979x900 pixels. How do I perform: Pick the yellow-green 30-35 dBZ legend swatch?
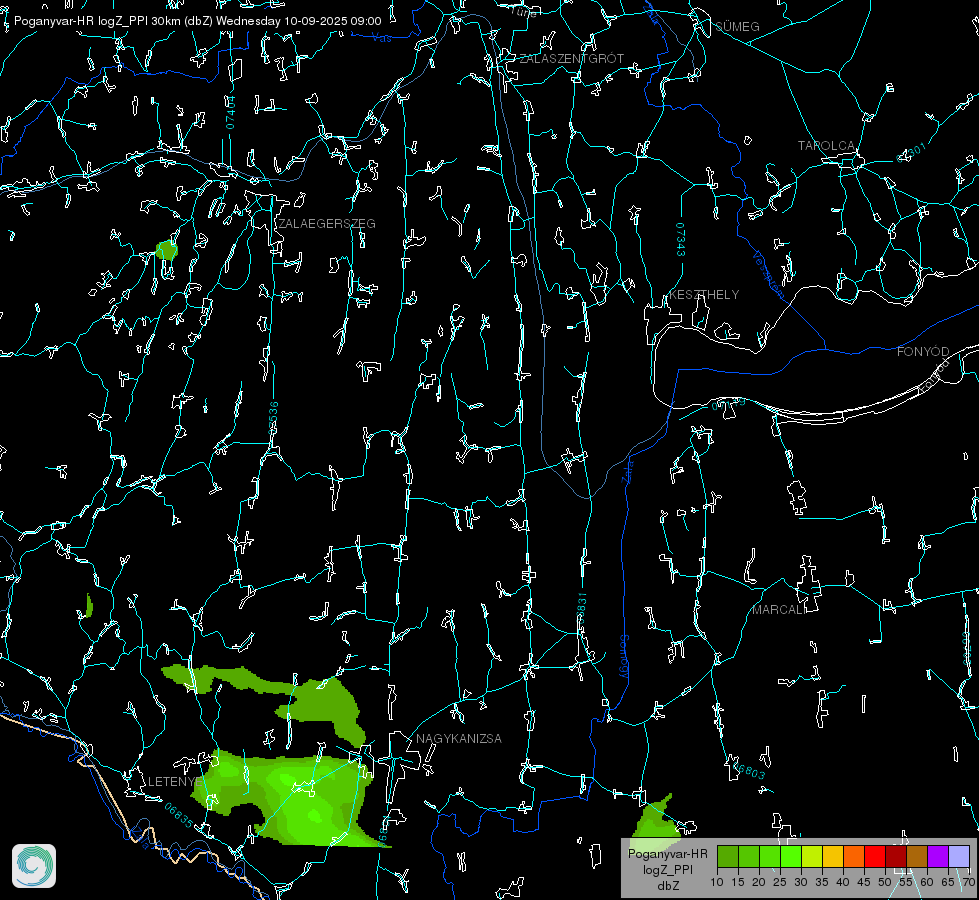coord(812,856)
